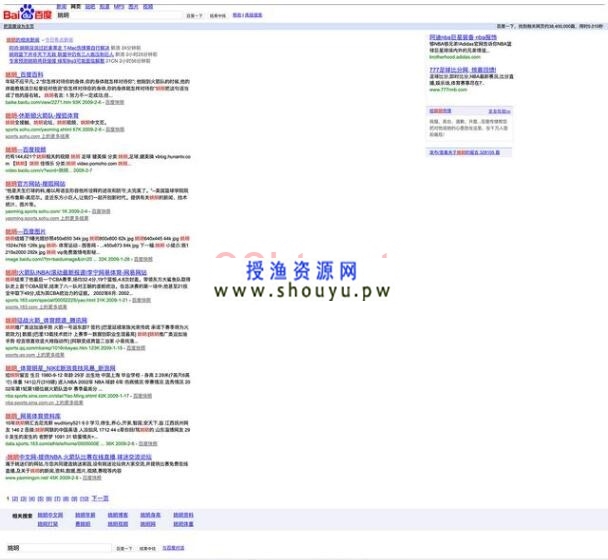Open the 姚明官方网站-搜狐网站 result
608x560 pixels.
pyautogui.click(x=35, y=184)
